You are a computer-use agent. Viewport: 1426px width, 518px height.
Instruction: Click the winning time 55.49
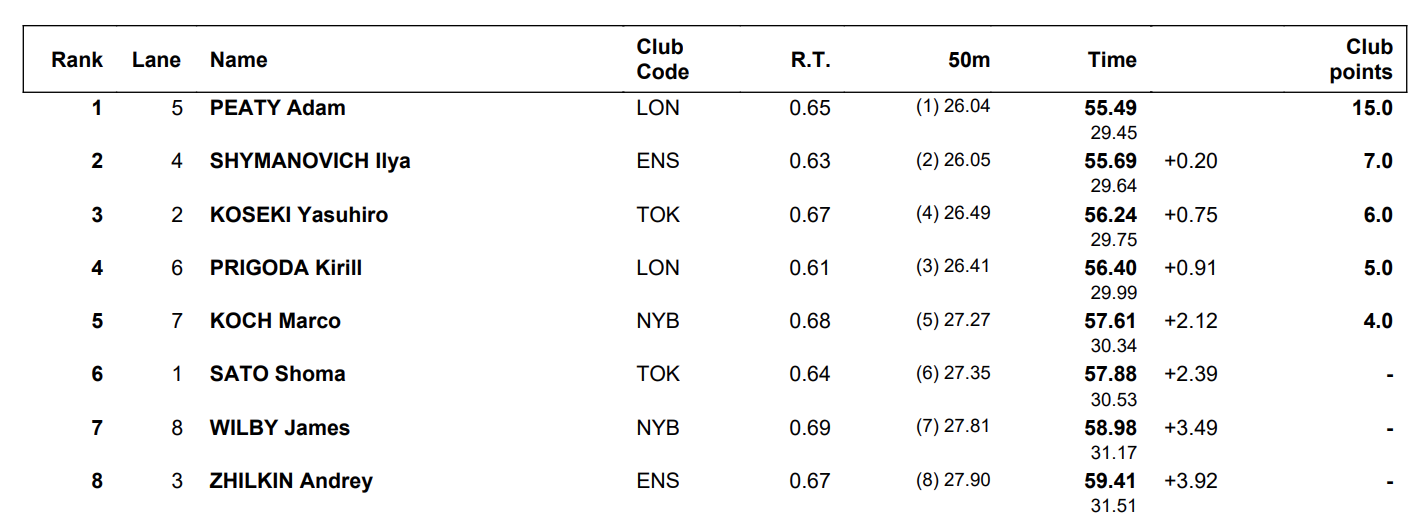coord(1111,108)
